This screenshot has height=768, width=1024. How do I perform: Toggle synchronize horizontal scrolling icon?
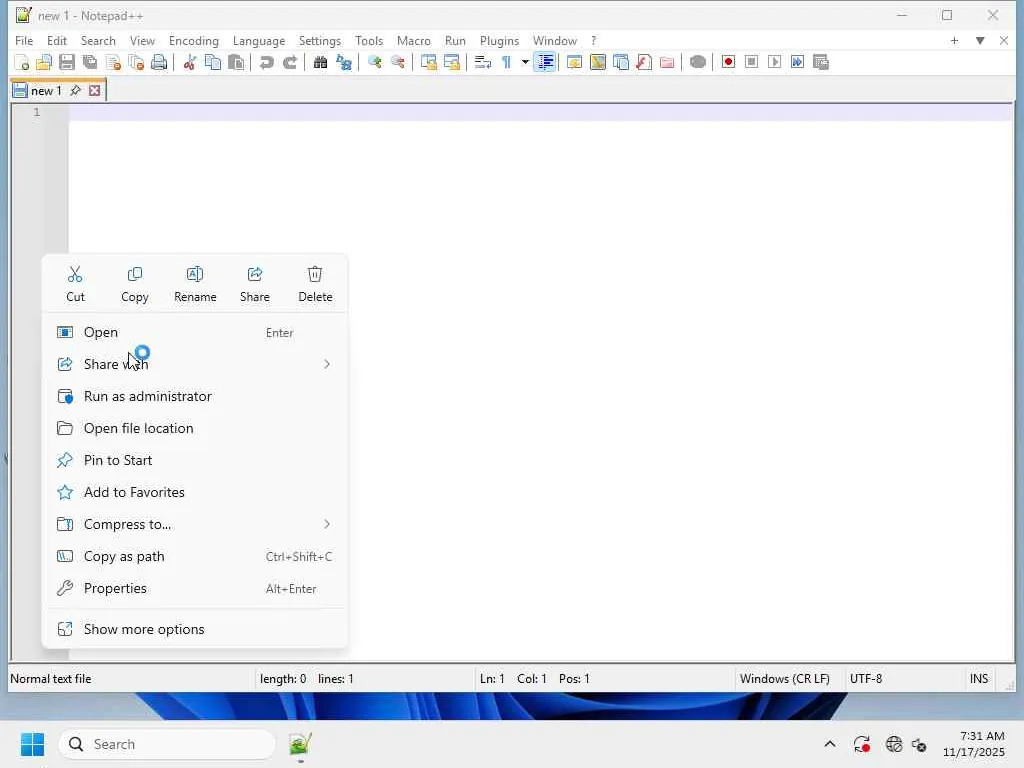pos(451,63)
